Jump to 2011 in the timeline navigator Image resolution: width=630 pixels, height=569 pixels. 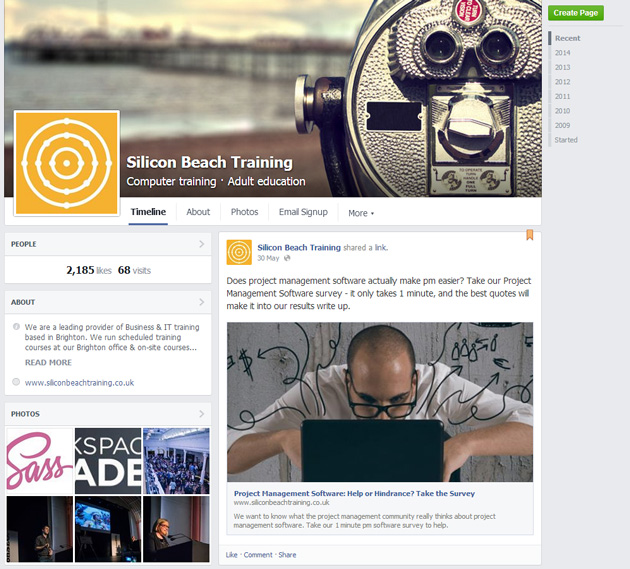click(x=562, y=96)
